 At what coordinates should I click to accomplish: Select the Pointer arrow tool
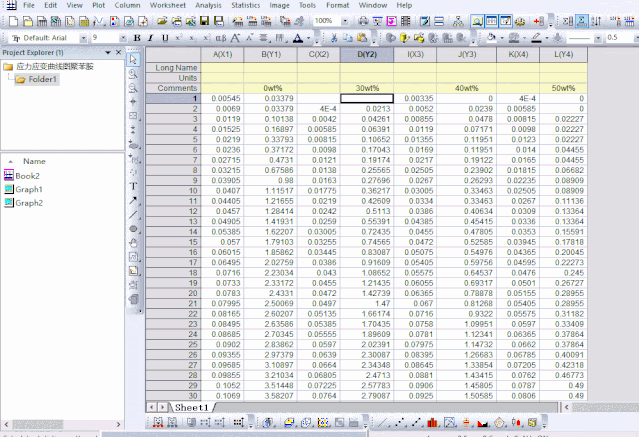pyautogui.click(x=133, y=60)
